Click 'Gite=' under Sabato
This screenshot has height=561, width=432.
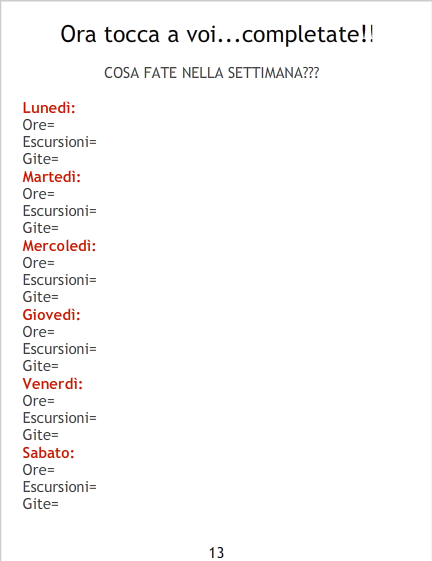coord(40,504)
